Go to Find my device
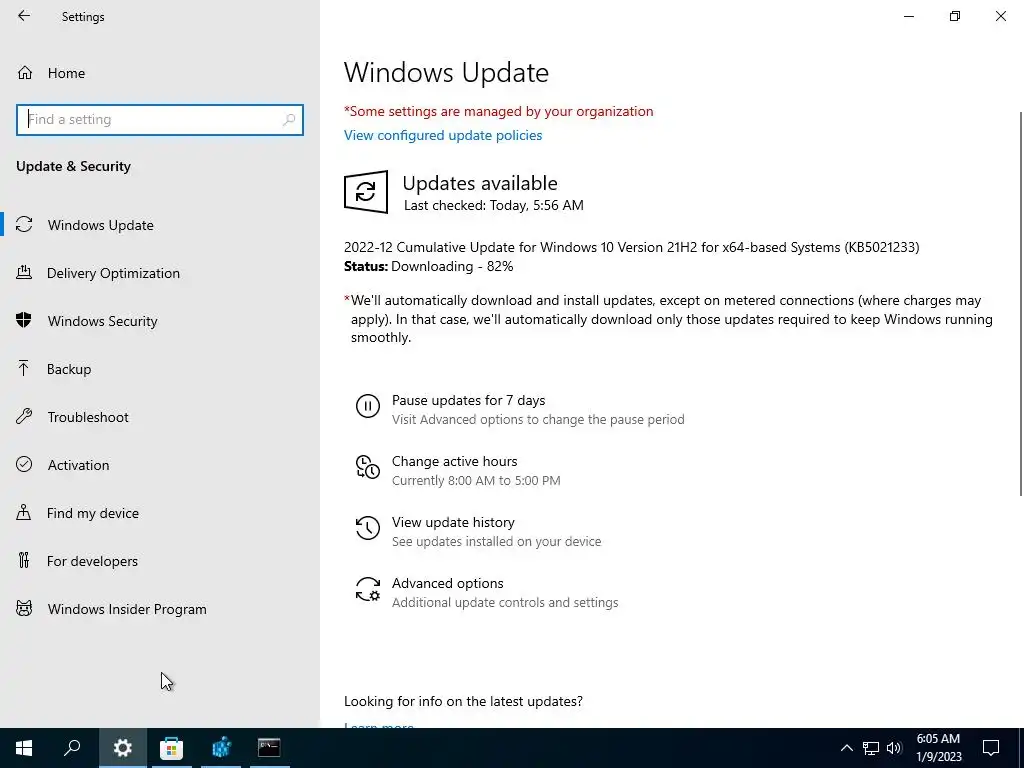The width and height of the screenshot is (1024, 768). click(x=160, y=513)
